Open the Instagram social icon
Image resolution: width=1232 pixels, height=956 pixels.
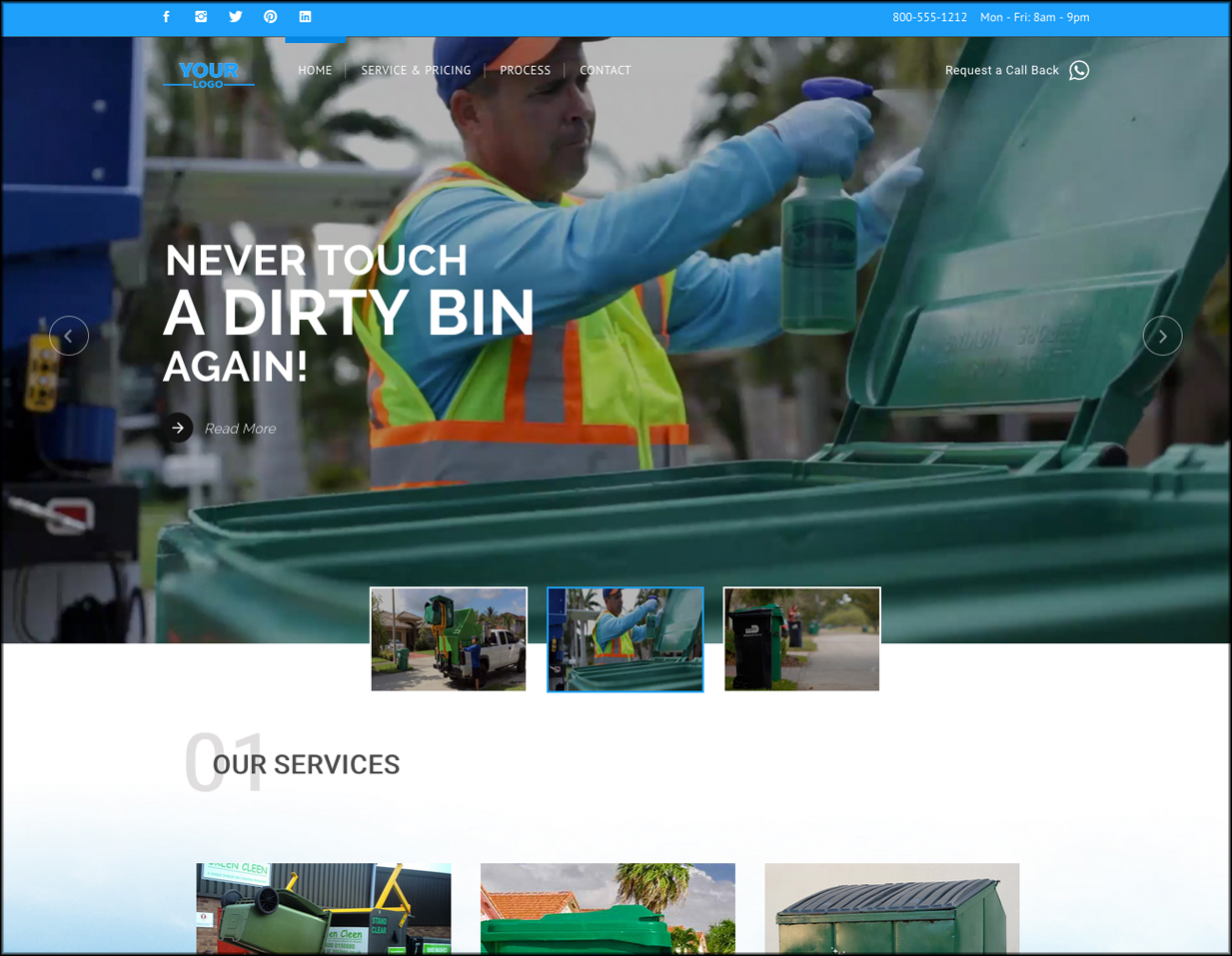pos(201,17)
